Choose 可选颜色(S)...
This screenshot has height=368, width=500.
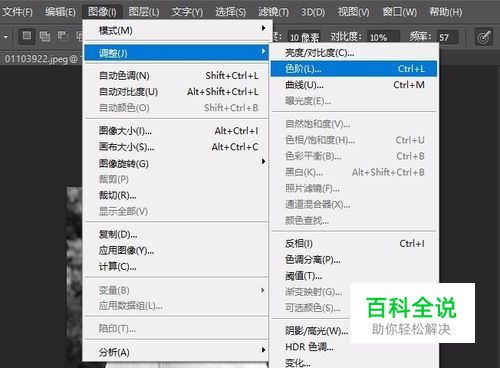tap(313, 308)
